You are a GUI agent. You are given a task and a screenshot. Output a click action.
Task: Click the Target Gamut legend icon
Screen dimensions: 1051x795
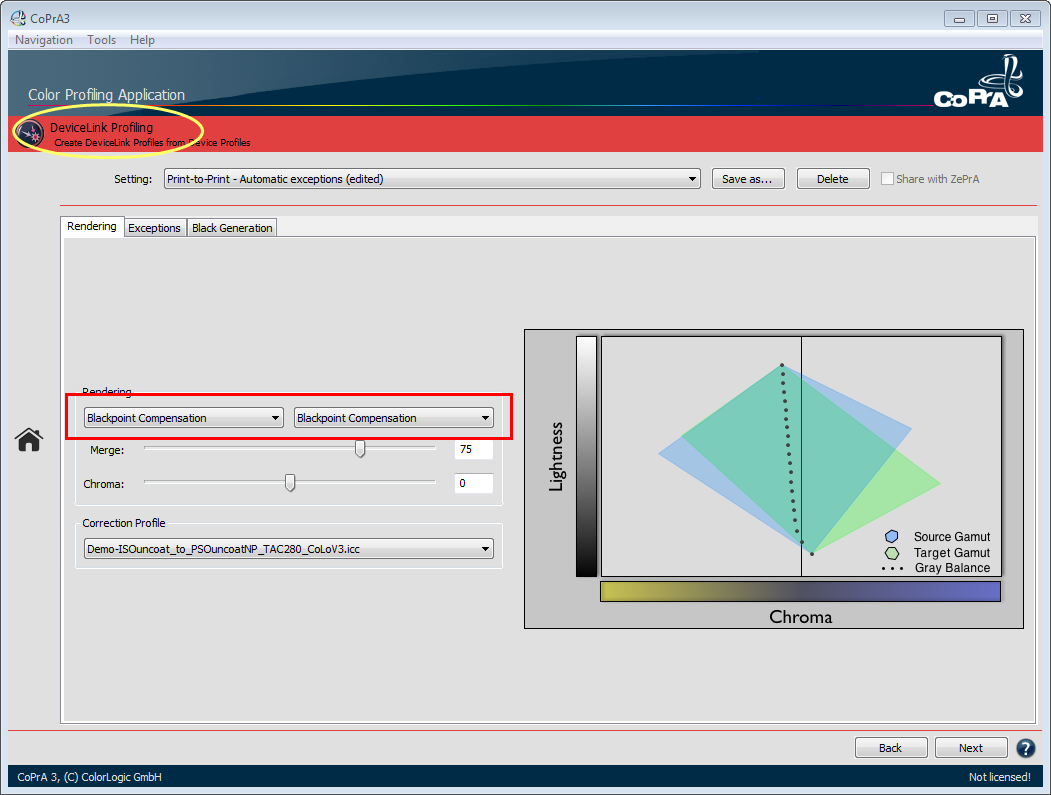[891, 553]
